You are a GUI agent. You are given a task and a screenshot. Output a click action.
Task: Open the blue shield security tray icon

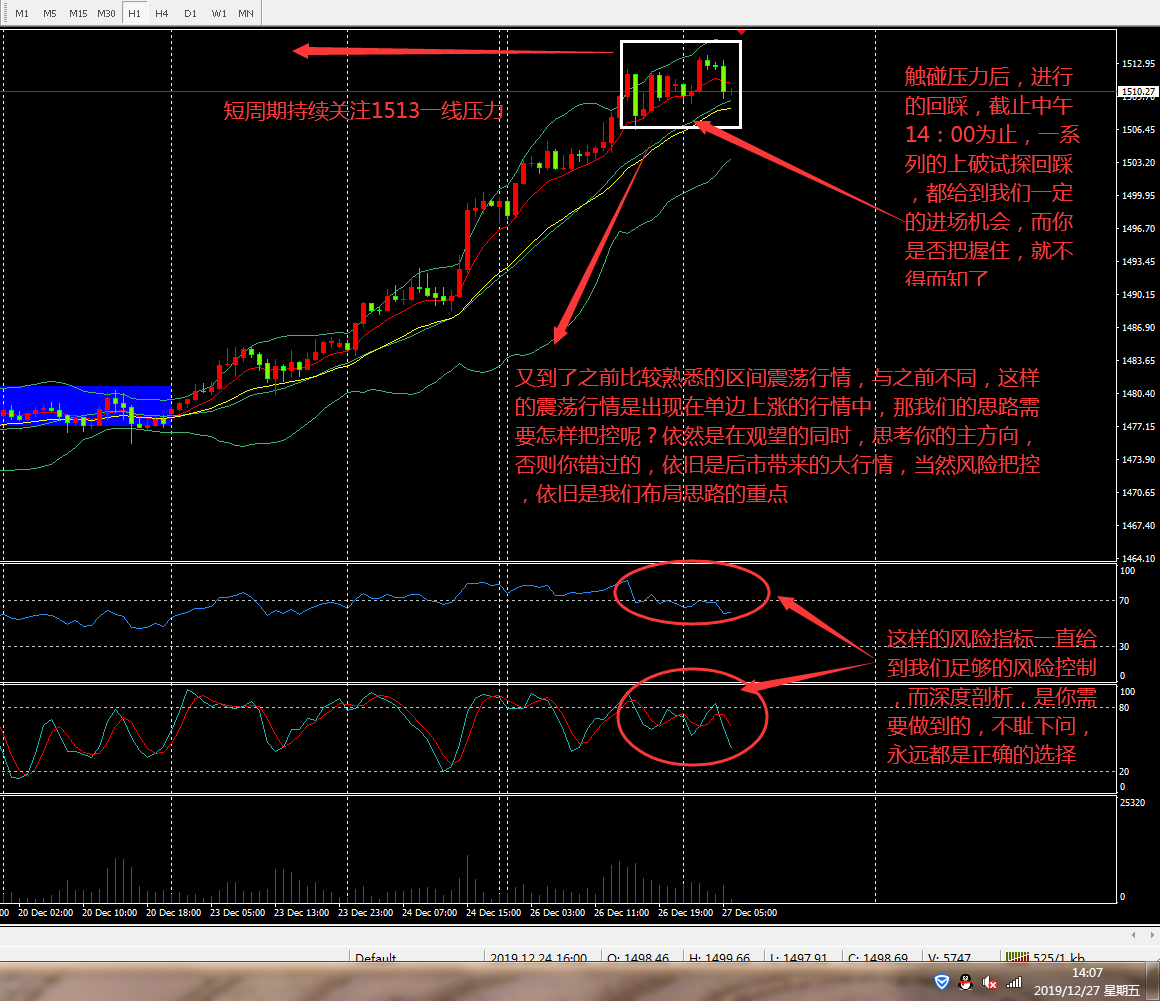pos(942,982)
